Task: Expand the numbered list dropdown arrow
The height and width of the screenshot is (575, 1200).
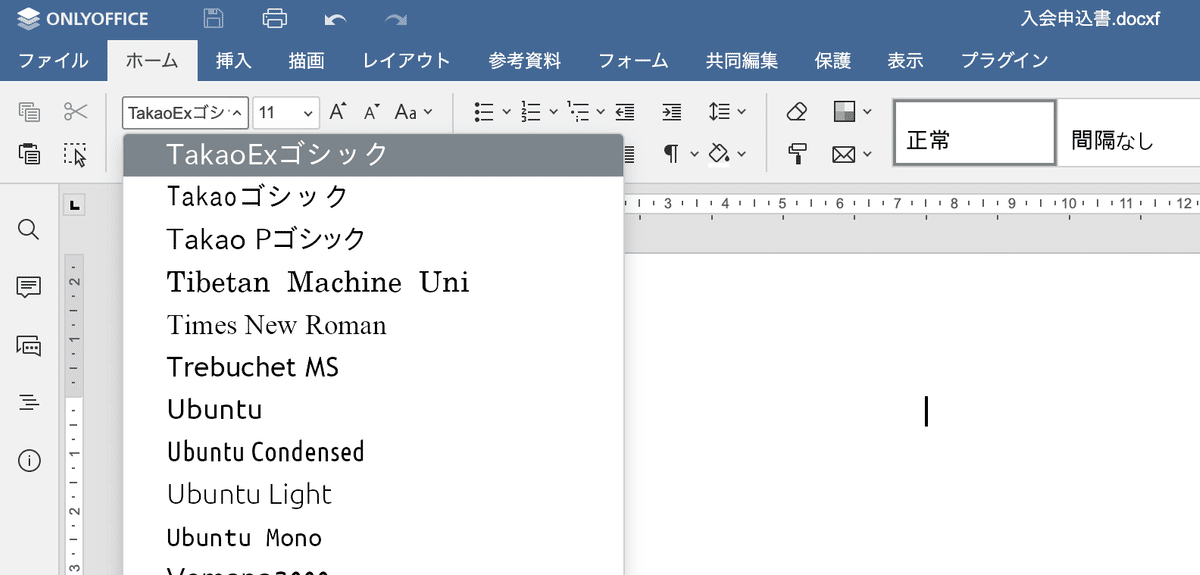Action: tap(553, 112)
